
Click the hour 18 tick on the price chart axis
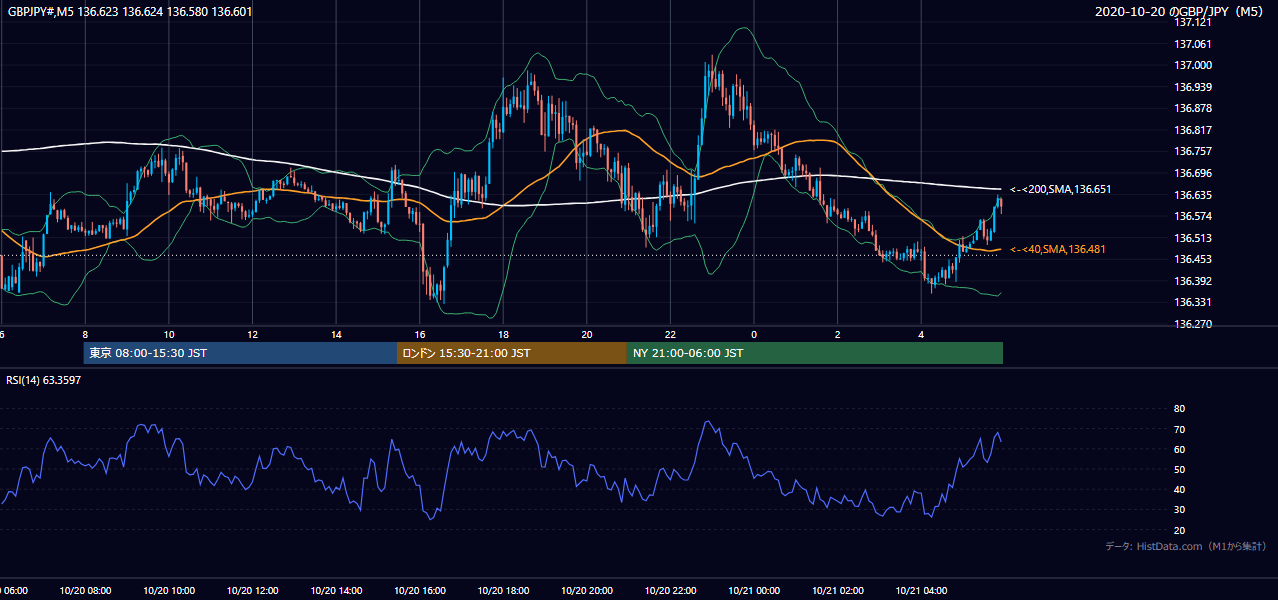[x=503, y=334]
